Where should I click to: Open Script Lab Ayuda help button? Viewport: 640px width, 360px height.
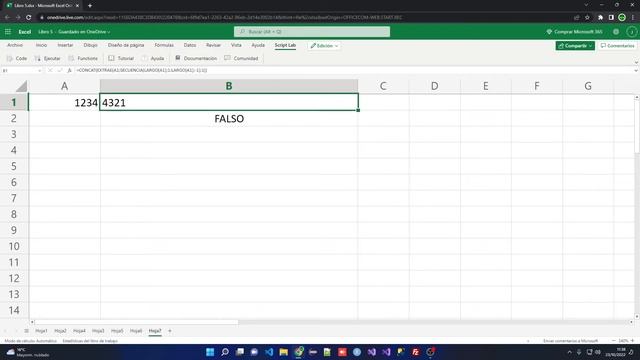click(x=153, y=58)
